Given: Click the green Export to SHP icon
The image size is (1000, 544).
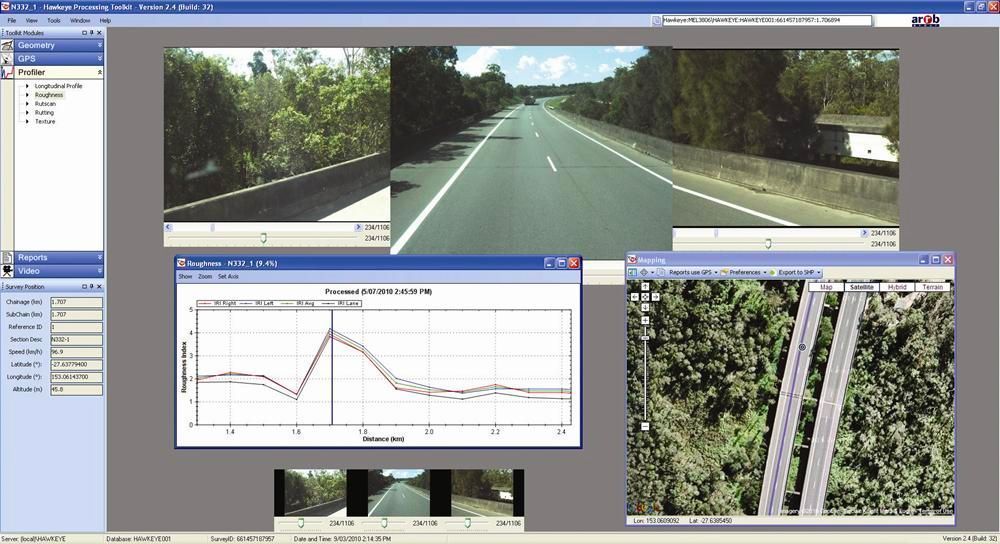Looking at the screenshot, I should pos(772,272).
